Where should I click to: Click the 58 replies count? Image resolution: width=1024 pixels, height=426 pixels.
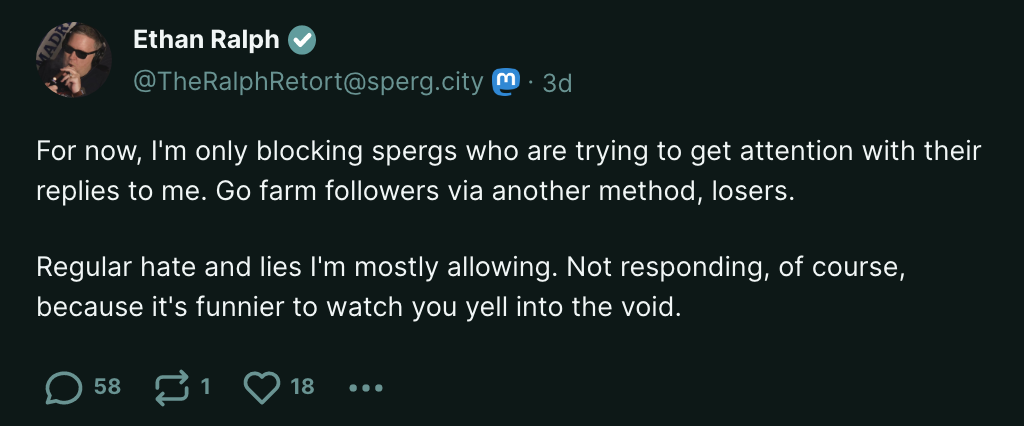click(107, 386)
